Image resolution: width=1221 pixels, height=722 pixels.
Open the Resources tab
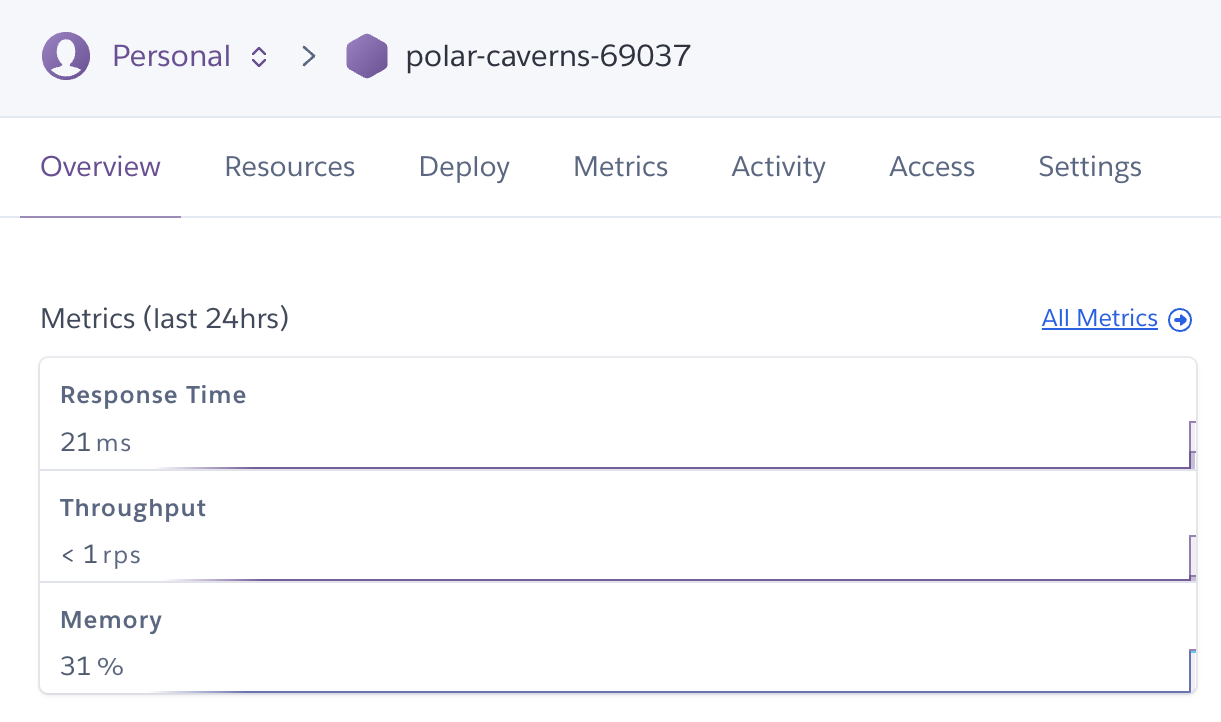click(289, 167)
